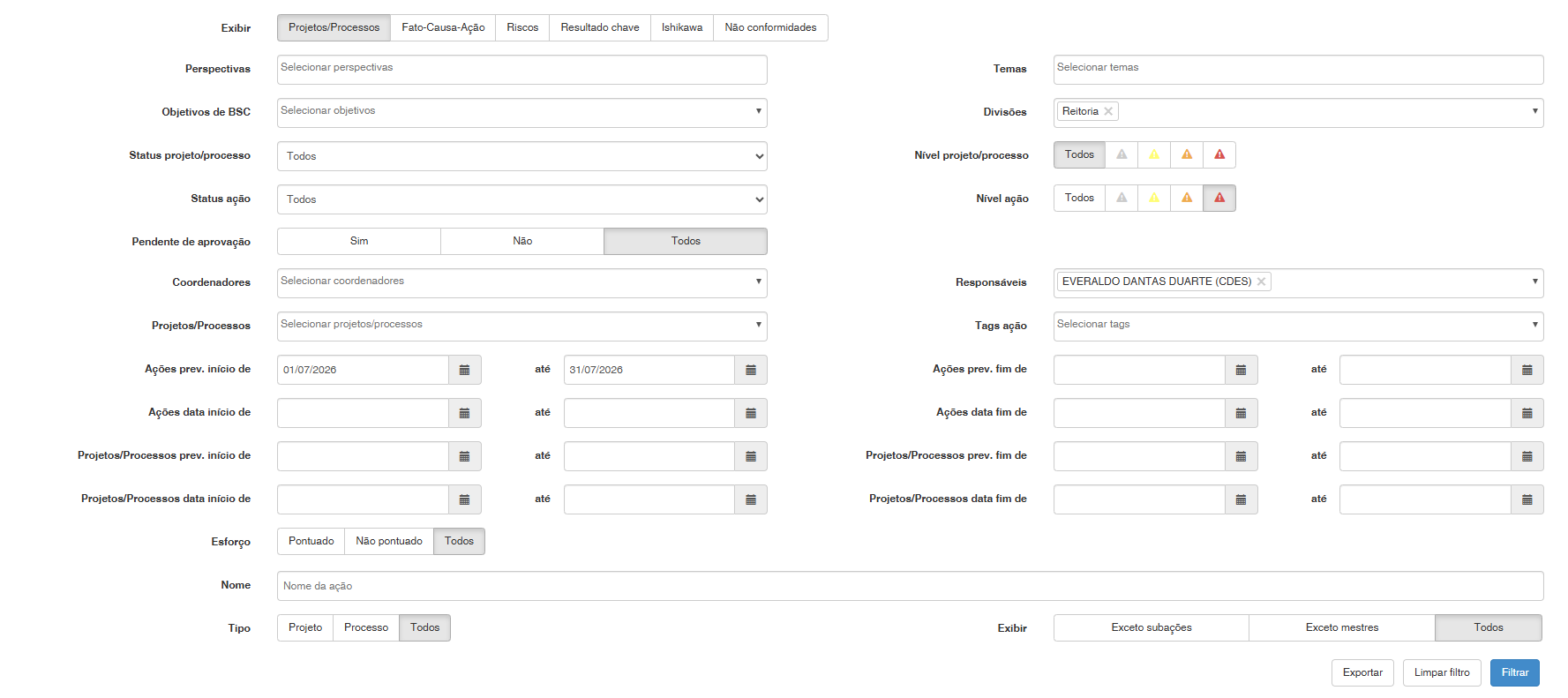Switch to Fato-Causa-Ação tab
1568x698 pixels.
click(443, 27)
